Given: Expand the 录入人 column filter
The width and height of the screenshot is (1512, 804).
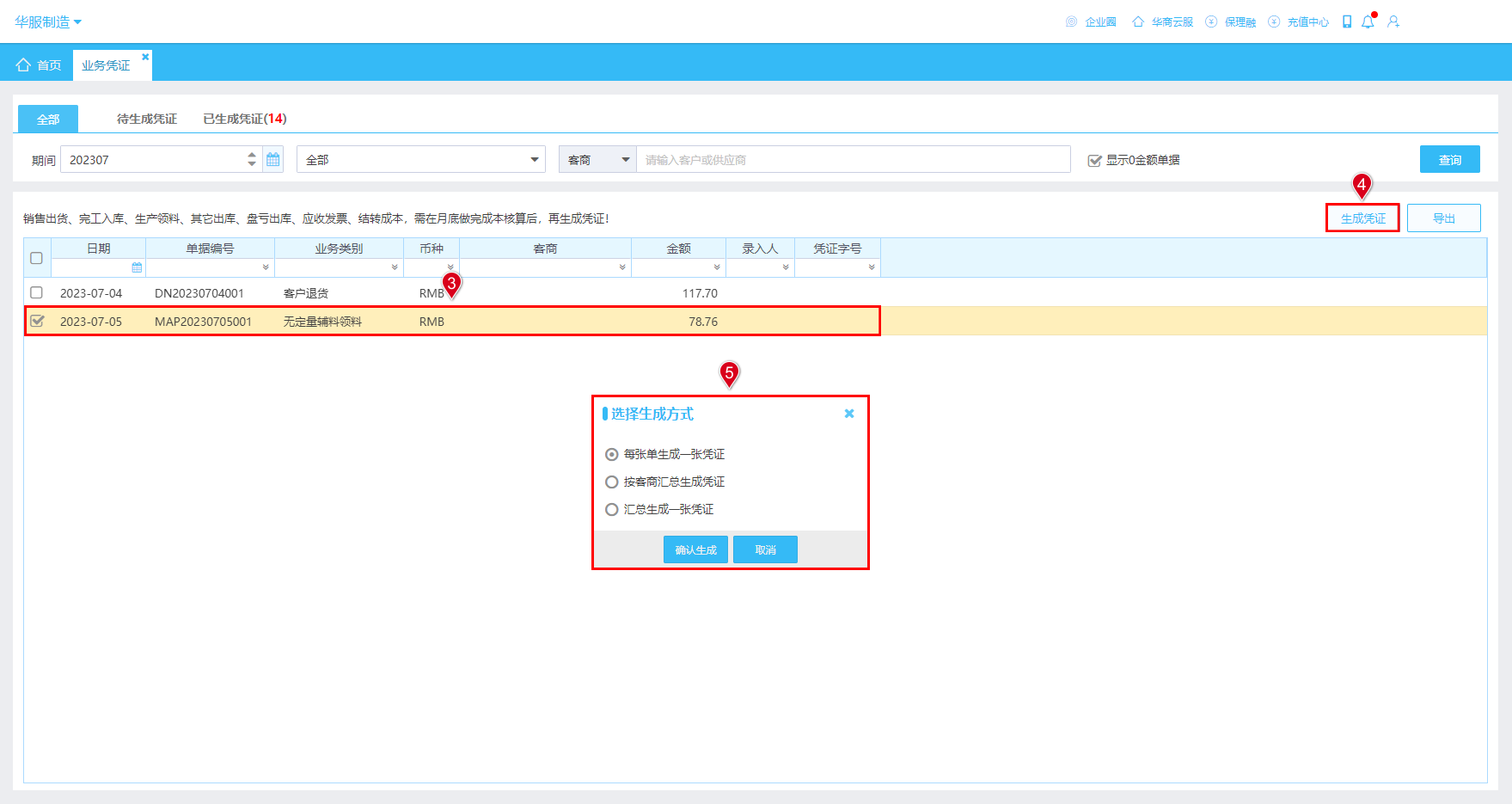Looking at the screenshot, I should 786,267.
